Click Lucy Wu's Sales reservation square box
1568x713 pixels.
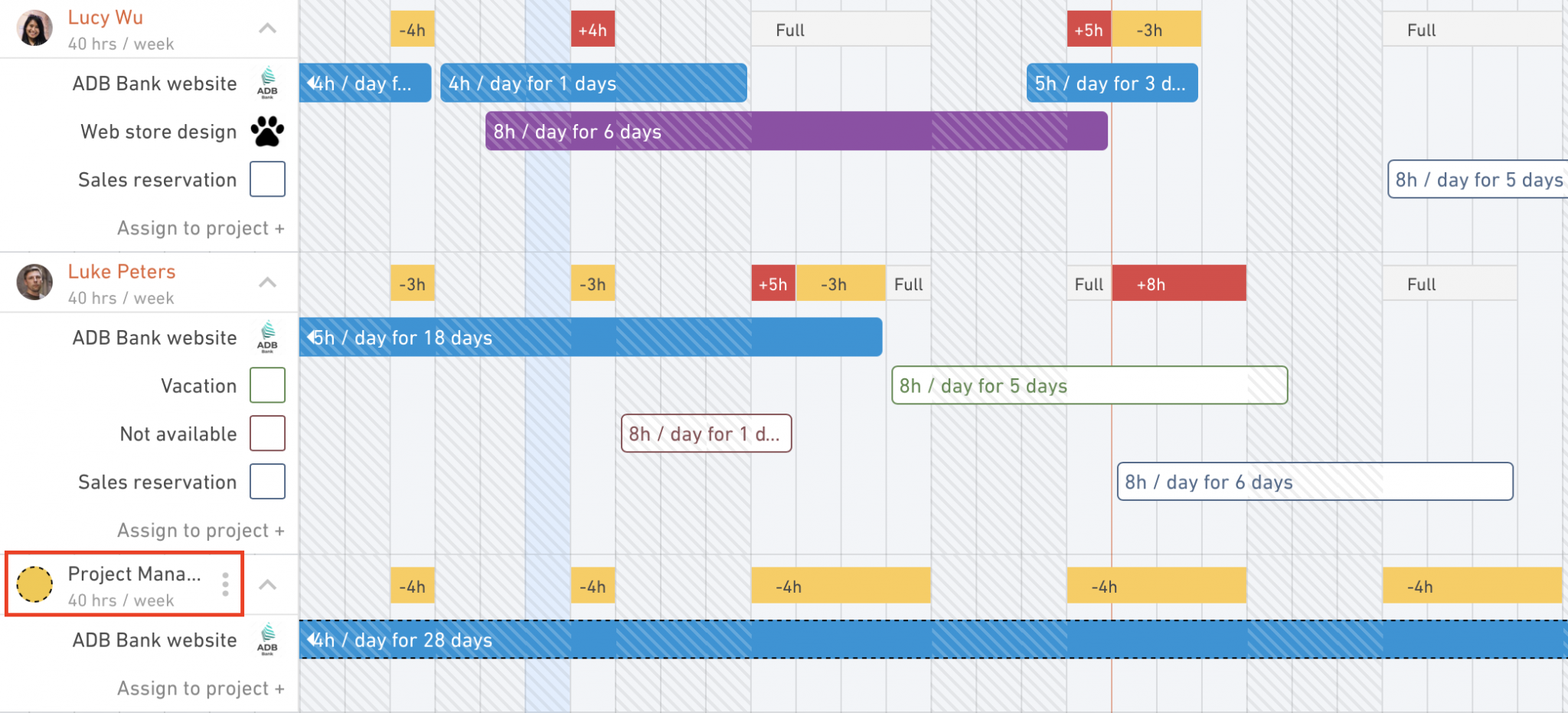[x=267, y=179]
